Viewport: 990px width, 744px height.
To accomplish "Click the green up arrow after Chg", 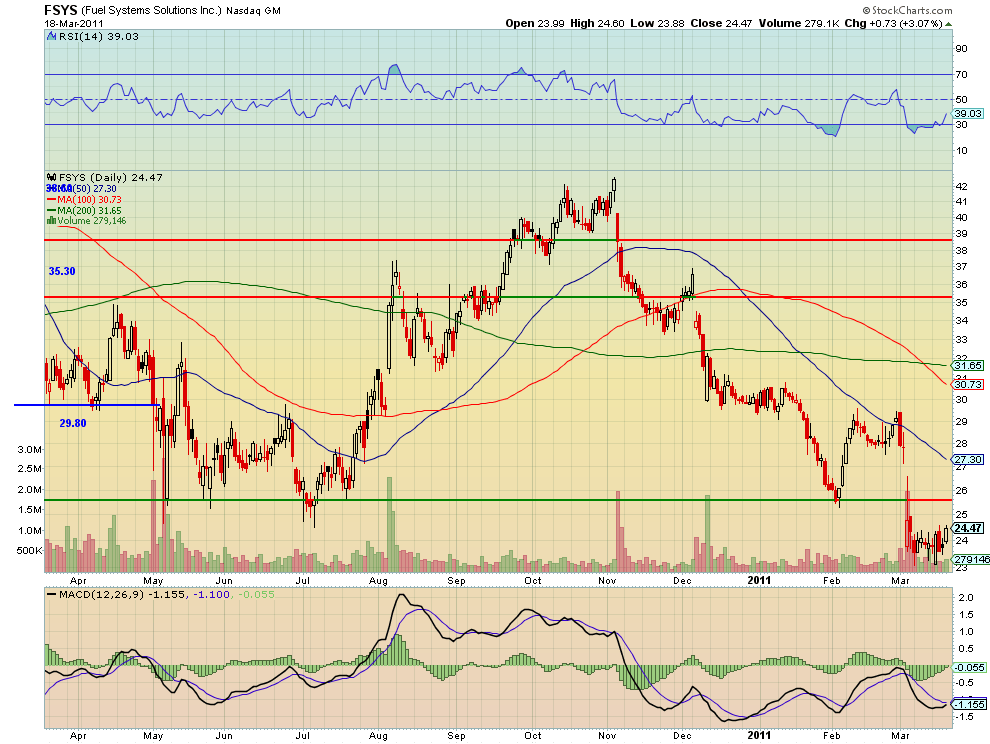I will [949, 24].
